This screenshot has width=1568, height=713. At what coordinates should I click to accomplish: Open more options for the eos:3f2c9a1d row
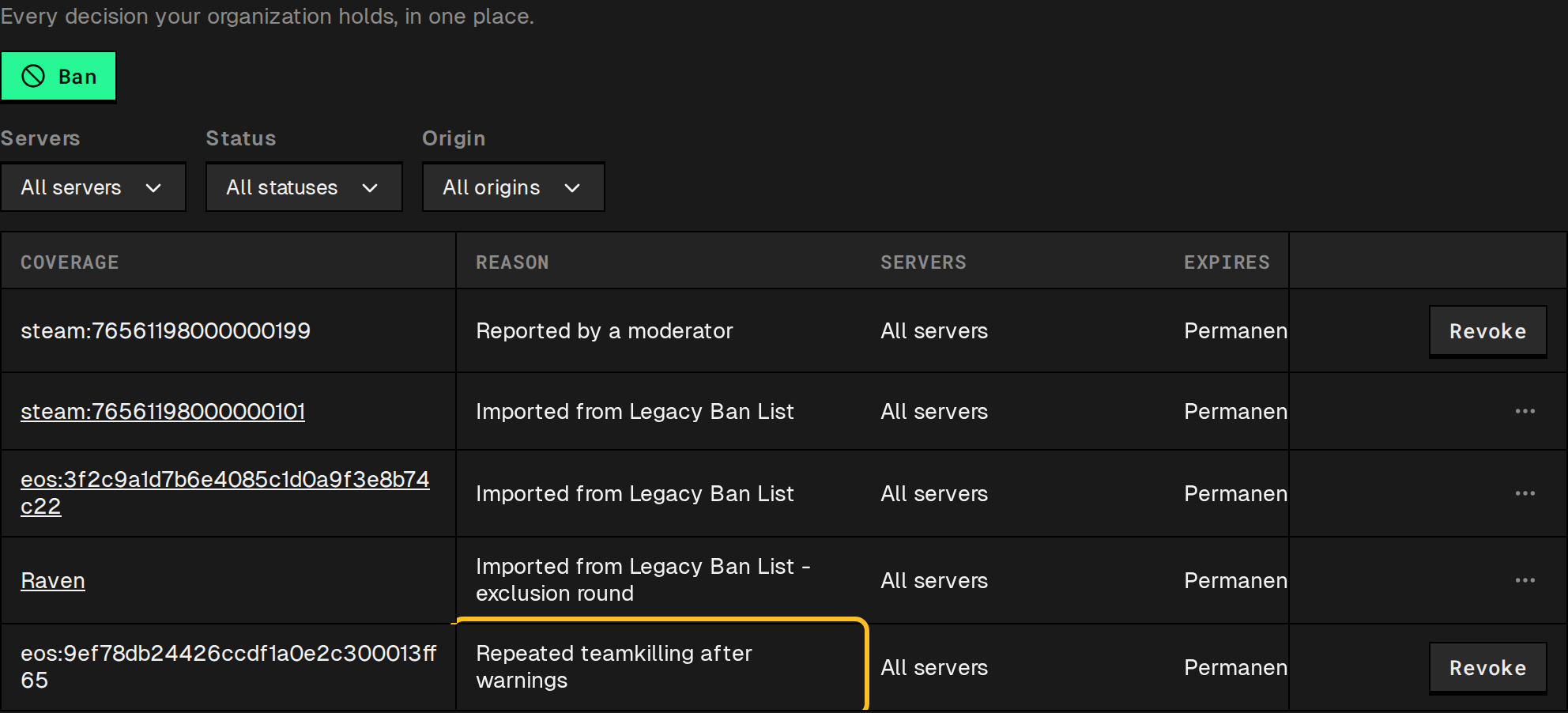click(1525, 493)
